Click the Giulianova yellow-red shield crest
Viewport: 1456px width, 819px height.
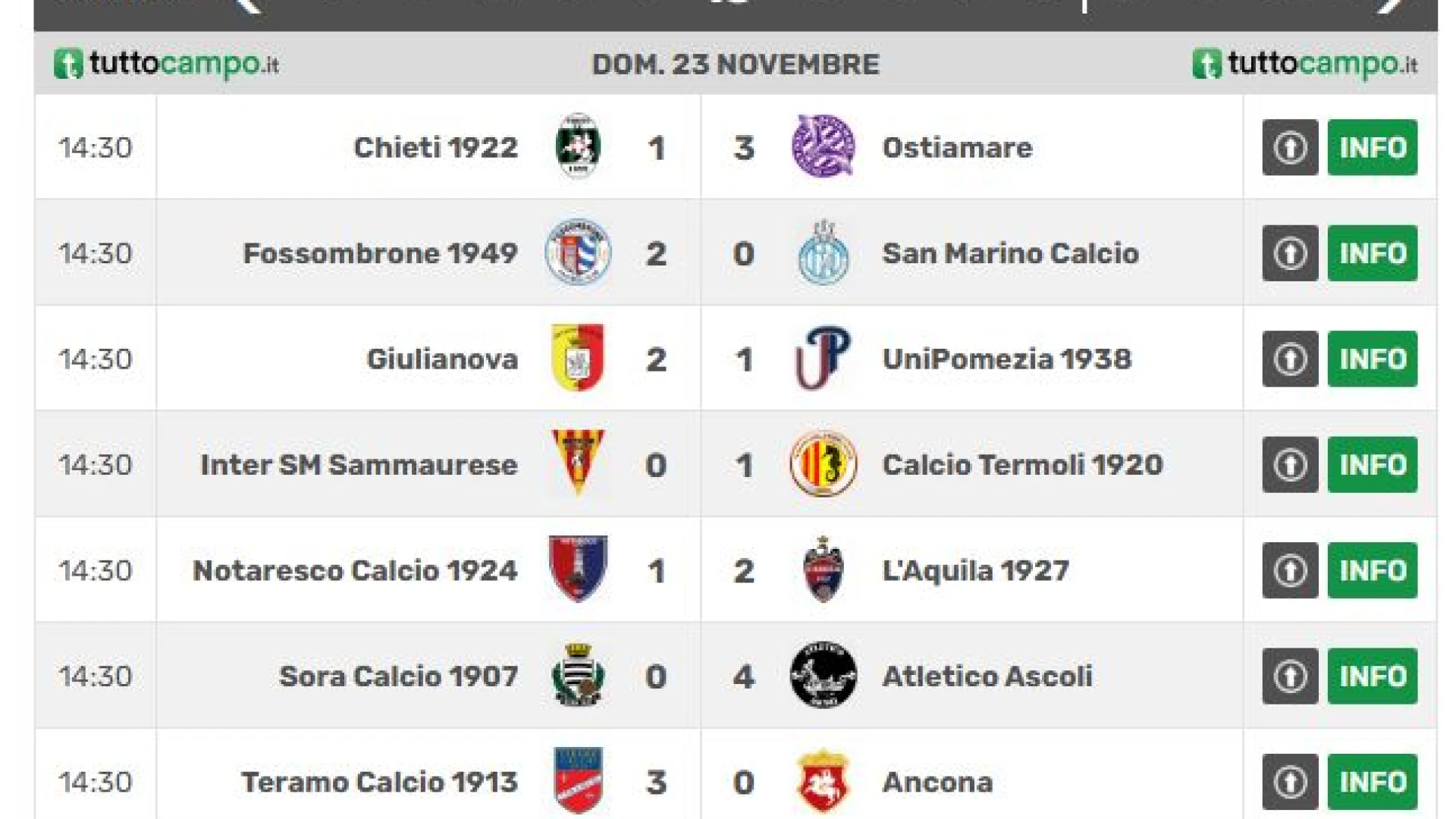point(578,358)
